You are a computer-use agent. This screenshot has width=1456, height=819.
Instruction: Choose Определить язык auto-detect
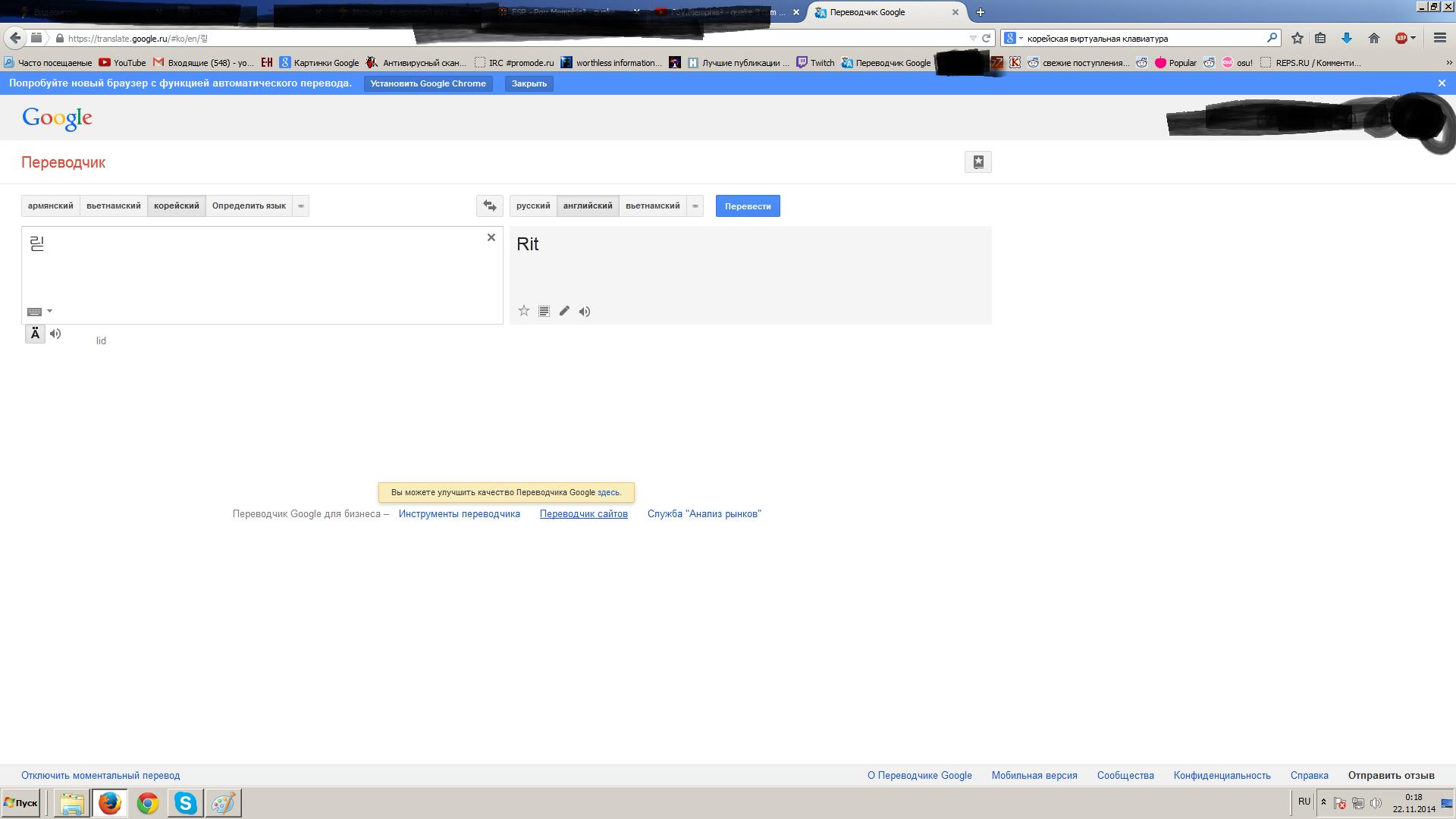[x=249, y=206]
